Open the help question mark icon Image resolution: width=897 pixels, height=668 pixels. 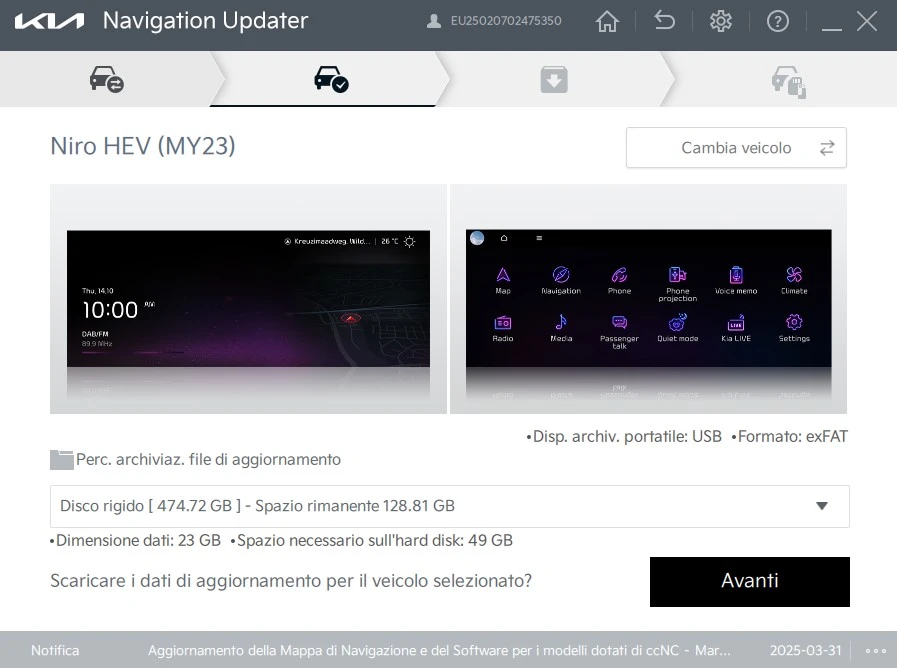[777, 21]
